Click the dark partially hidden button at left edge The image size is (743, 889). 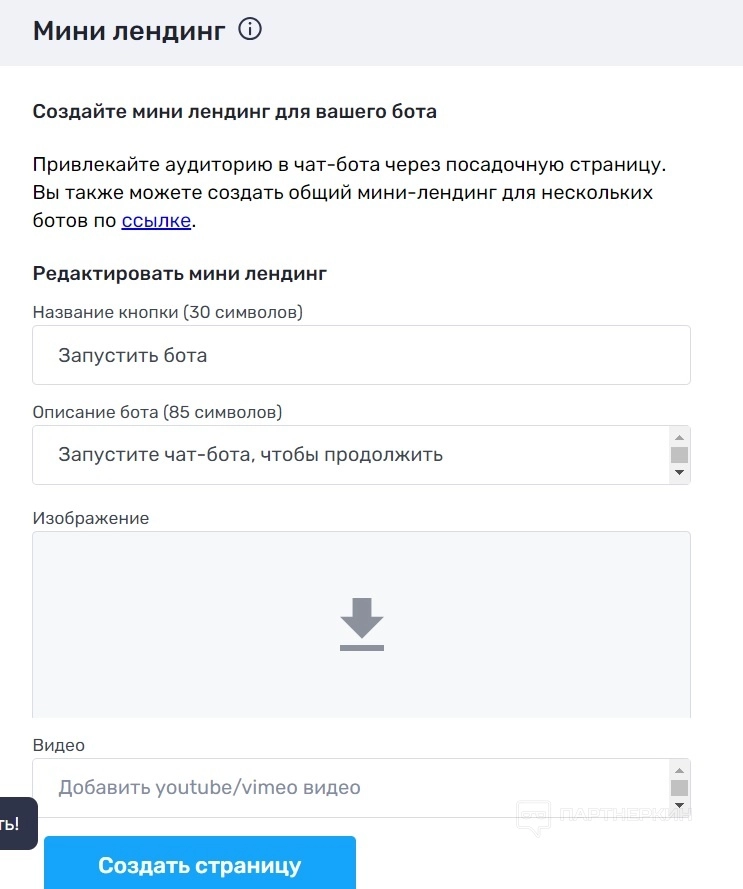17,823
